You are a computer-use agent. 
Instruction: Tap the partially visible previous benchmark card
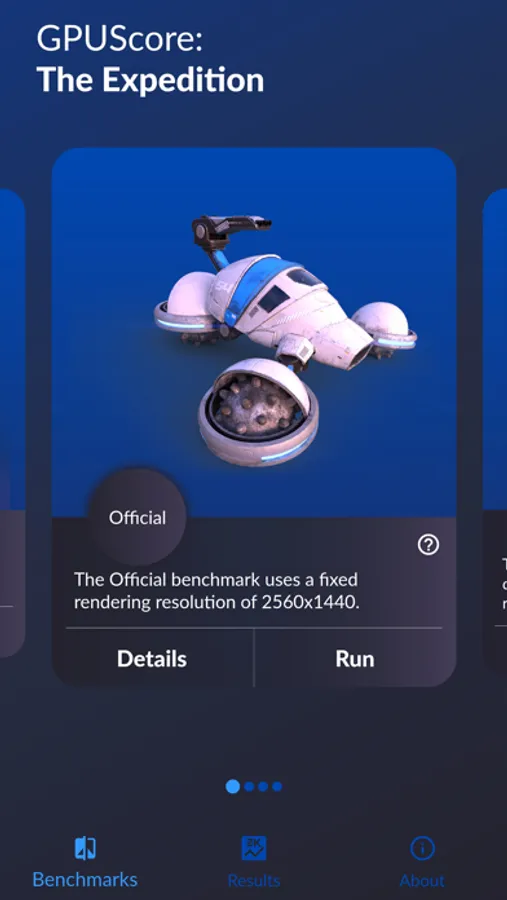[12, 422]
